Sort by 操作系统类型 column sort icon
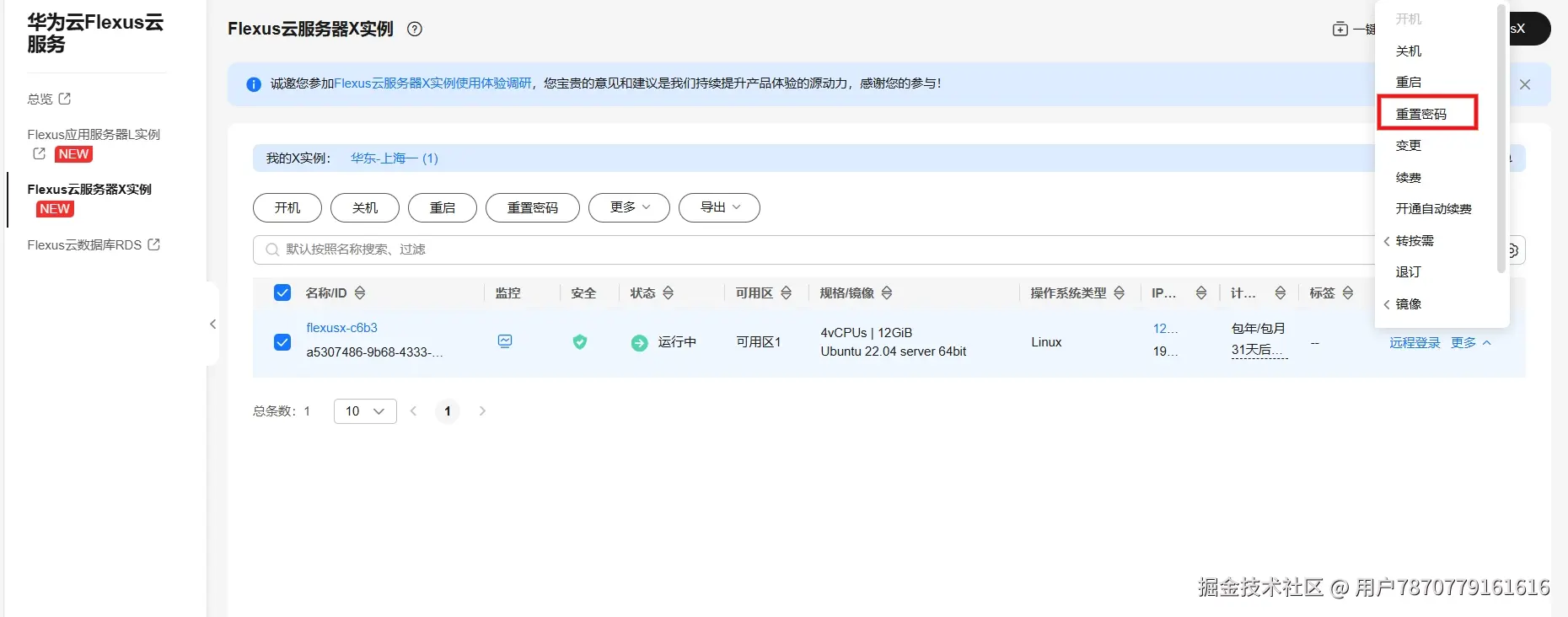1568x617 pixels. 1120,292
